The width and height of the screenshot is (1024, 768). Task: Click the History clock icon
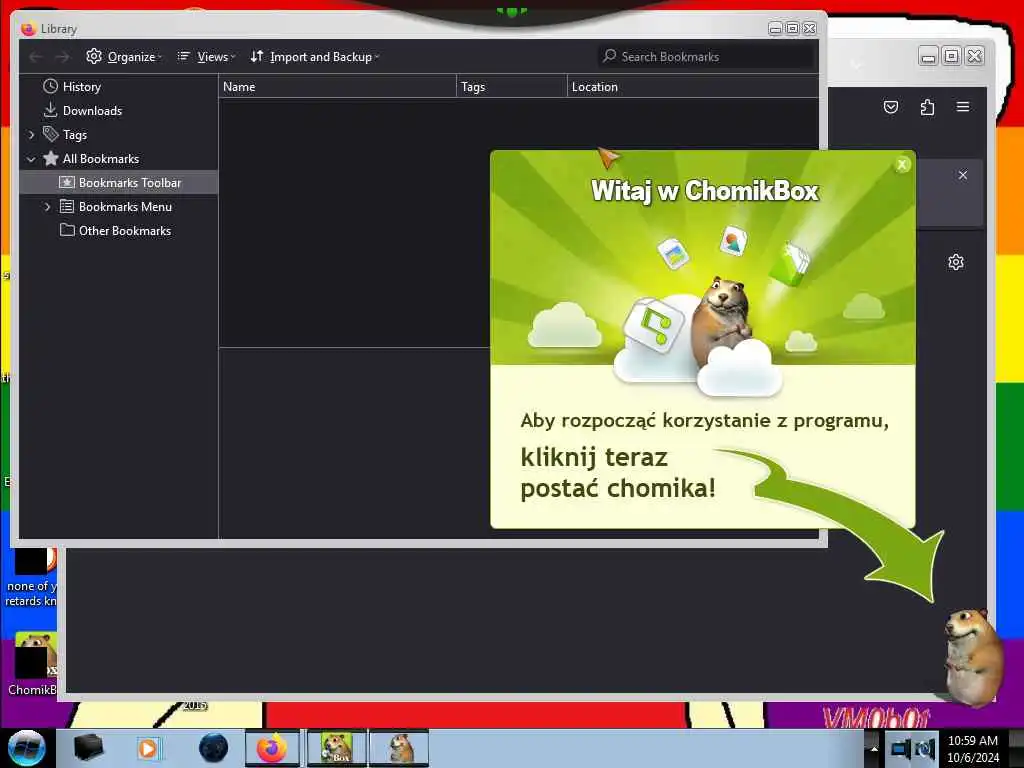(x=50, y=86)
